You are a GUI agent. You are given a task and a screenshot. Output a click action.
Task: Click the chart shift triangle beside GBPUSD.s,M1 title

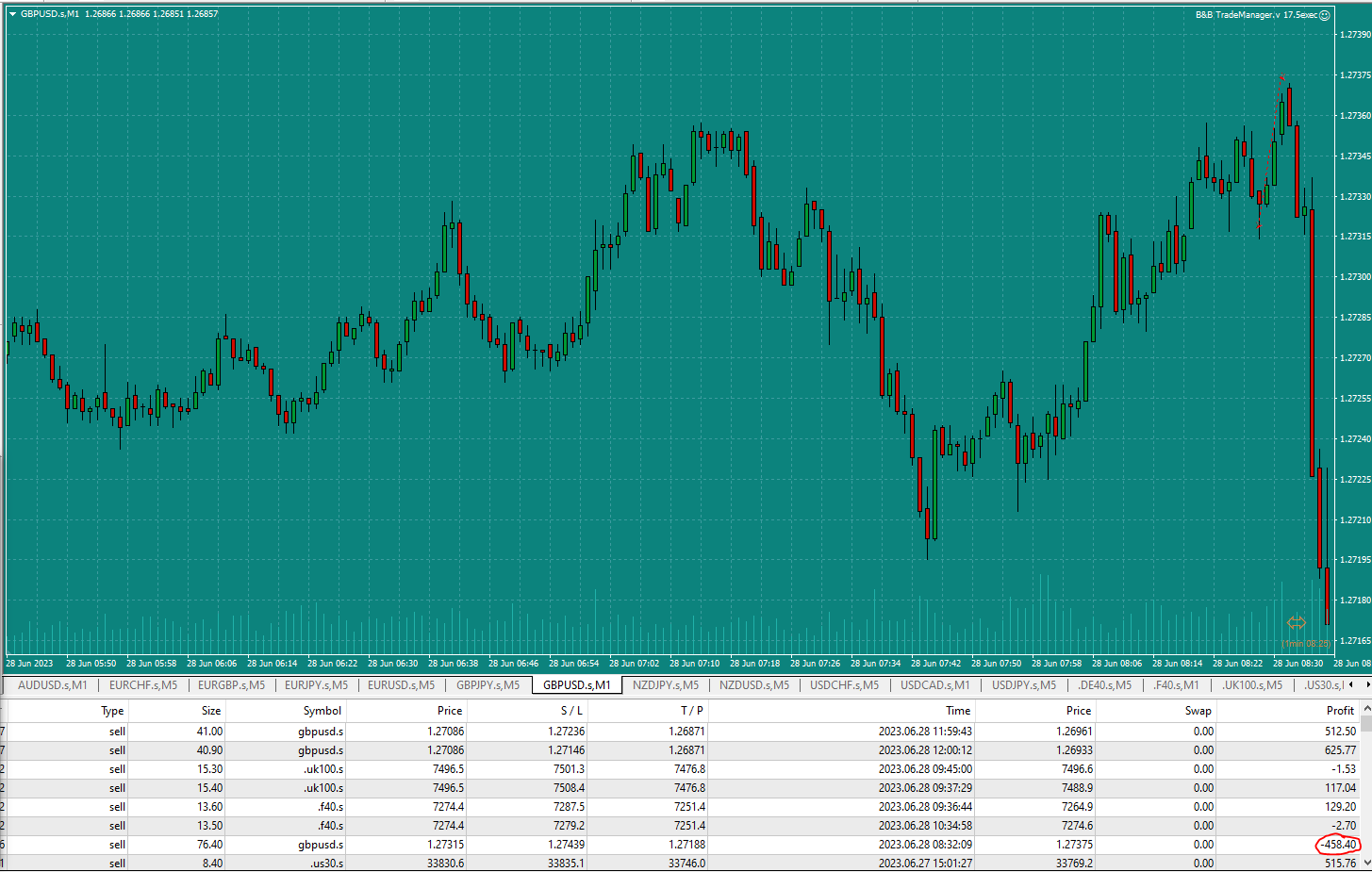(x=12, y=14)
